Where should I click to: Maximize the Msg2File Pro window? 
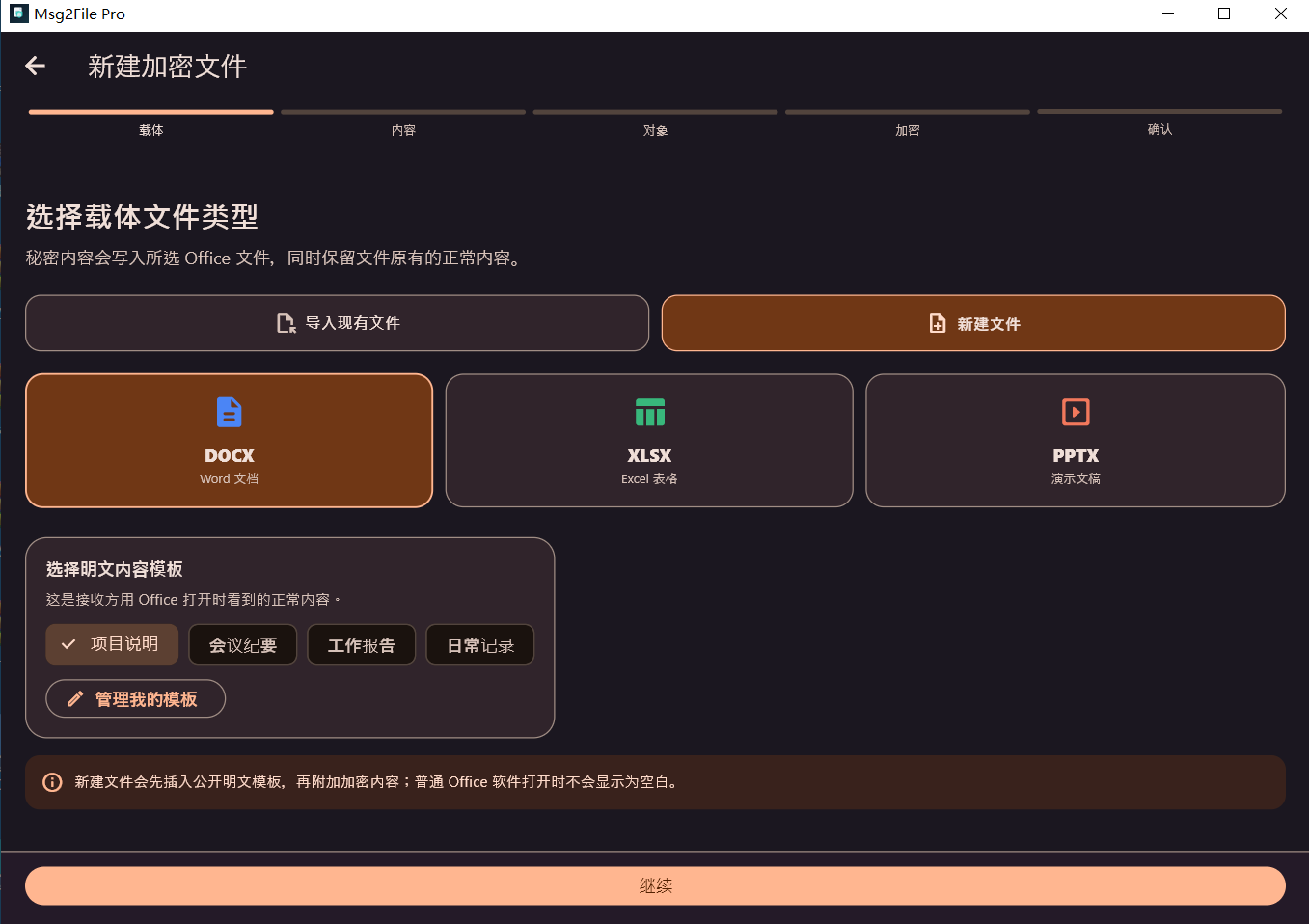coord(1224,14)
